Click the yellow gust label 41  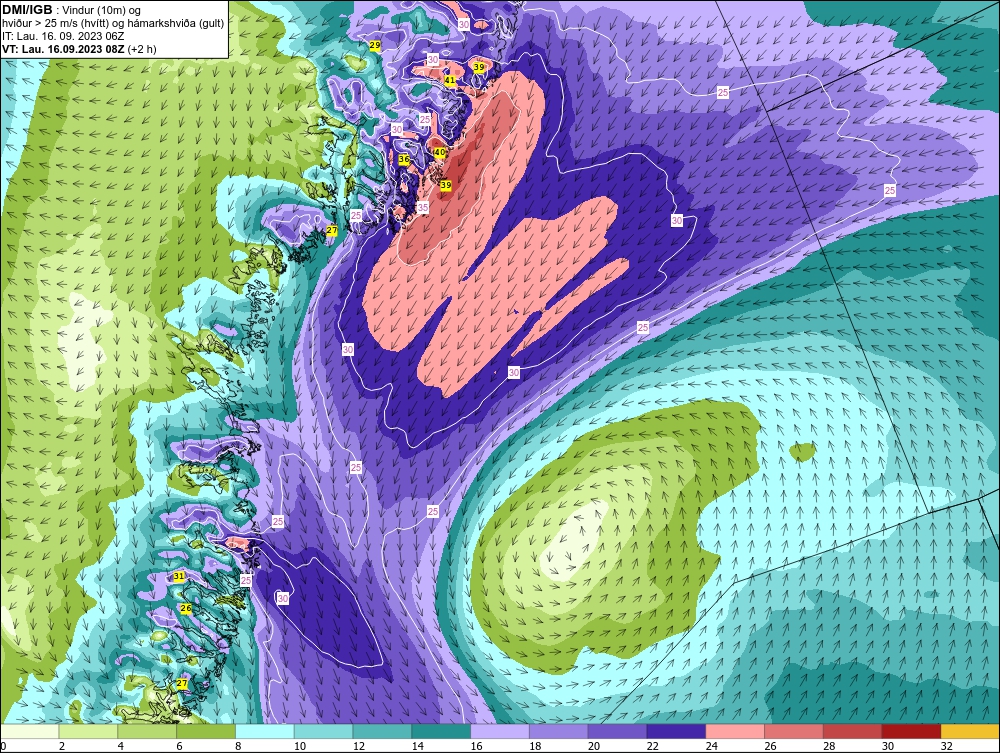click(450, 80)
